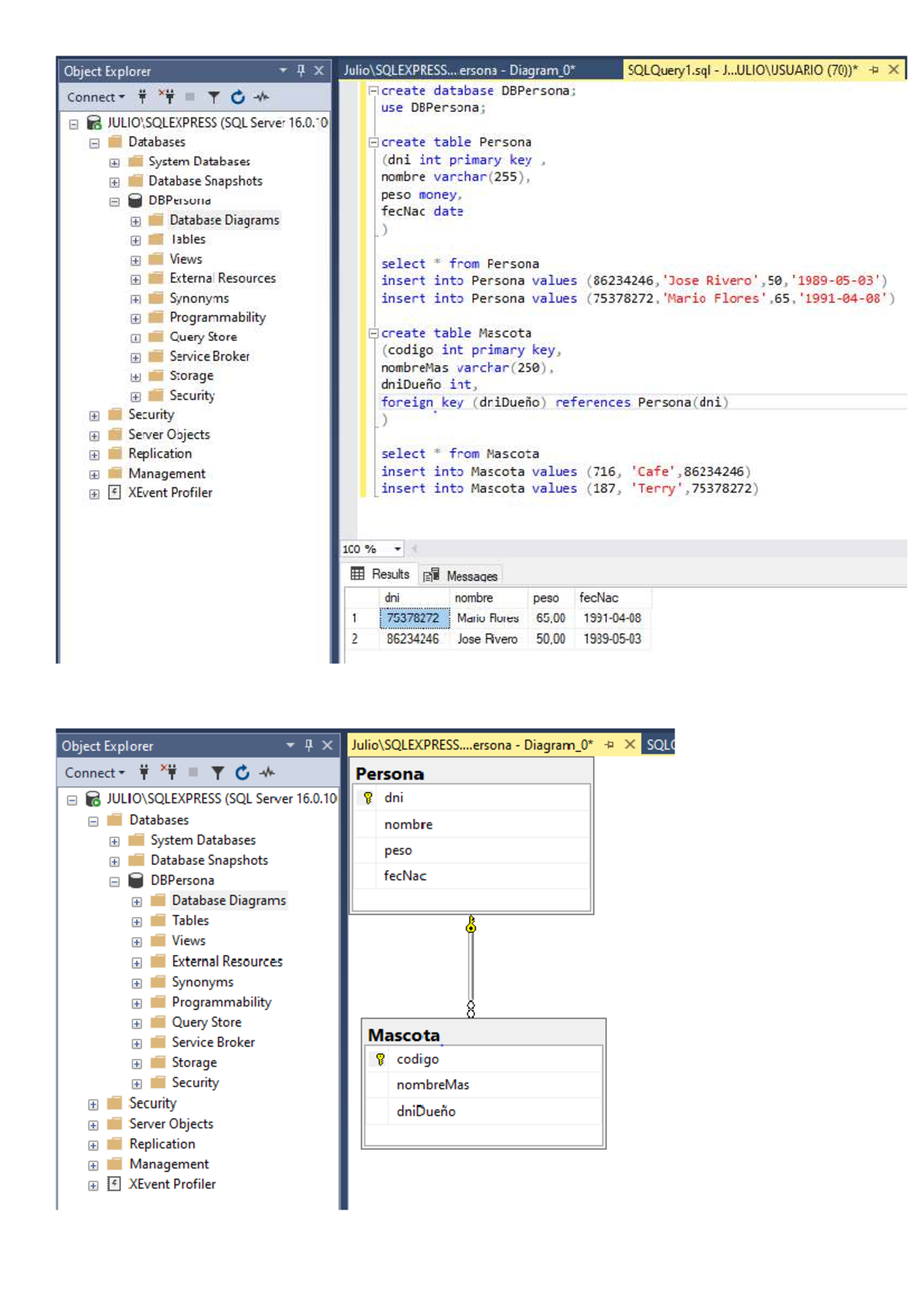
Task: Switch to Messages tab
Action: [x=460, y=575]
